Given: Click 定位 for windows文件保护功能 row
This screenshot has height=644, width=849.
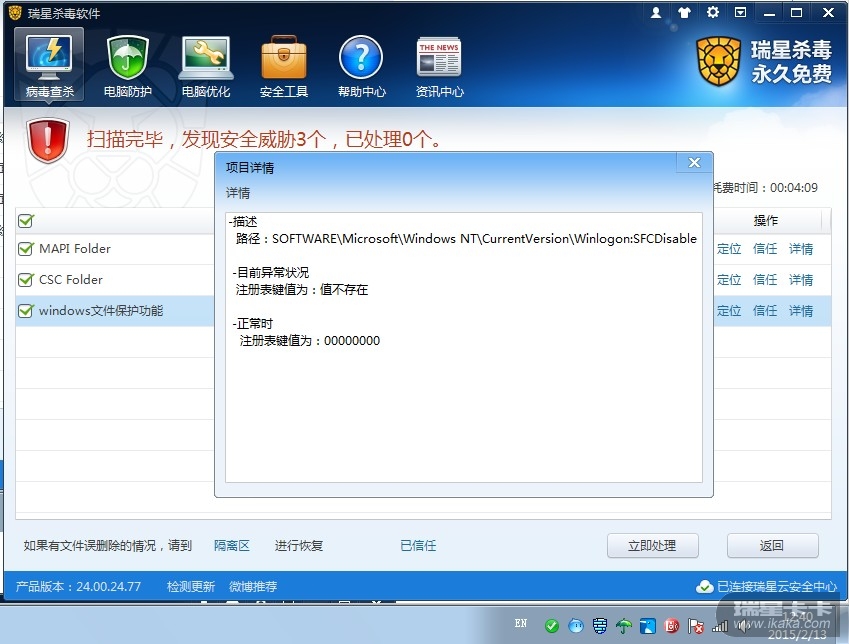Looking at the screenshot, I should pyautogui.click(x=729, y=311).
